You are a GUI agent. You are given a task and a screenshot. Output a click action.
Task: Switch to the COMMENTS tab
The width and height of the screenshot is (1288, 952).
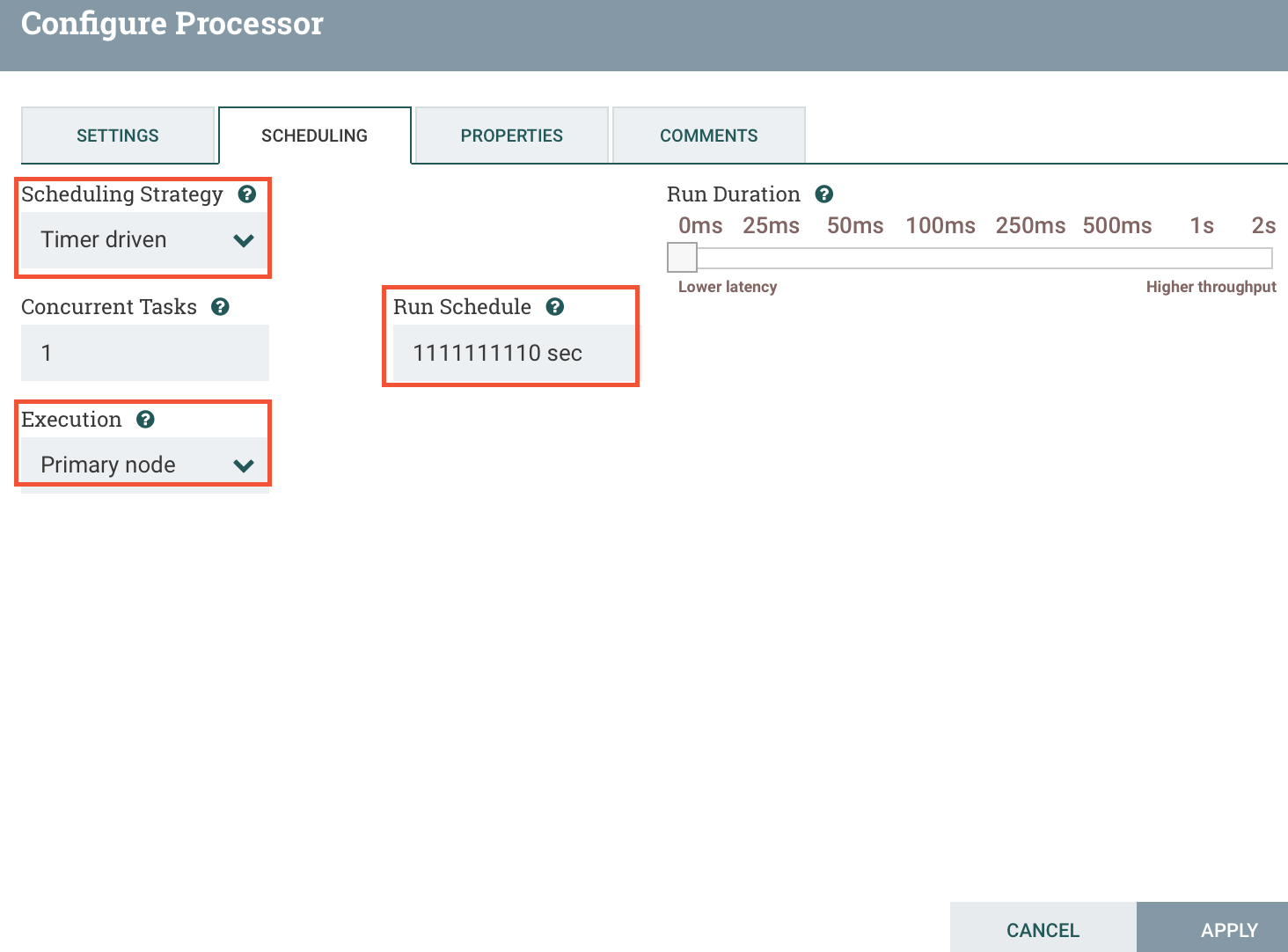click(708, 135)
